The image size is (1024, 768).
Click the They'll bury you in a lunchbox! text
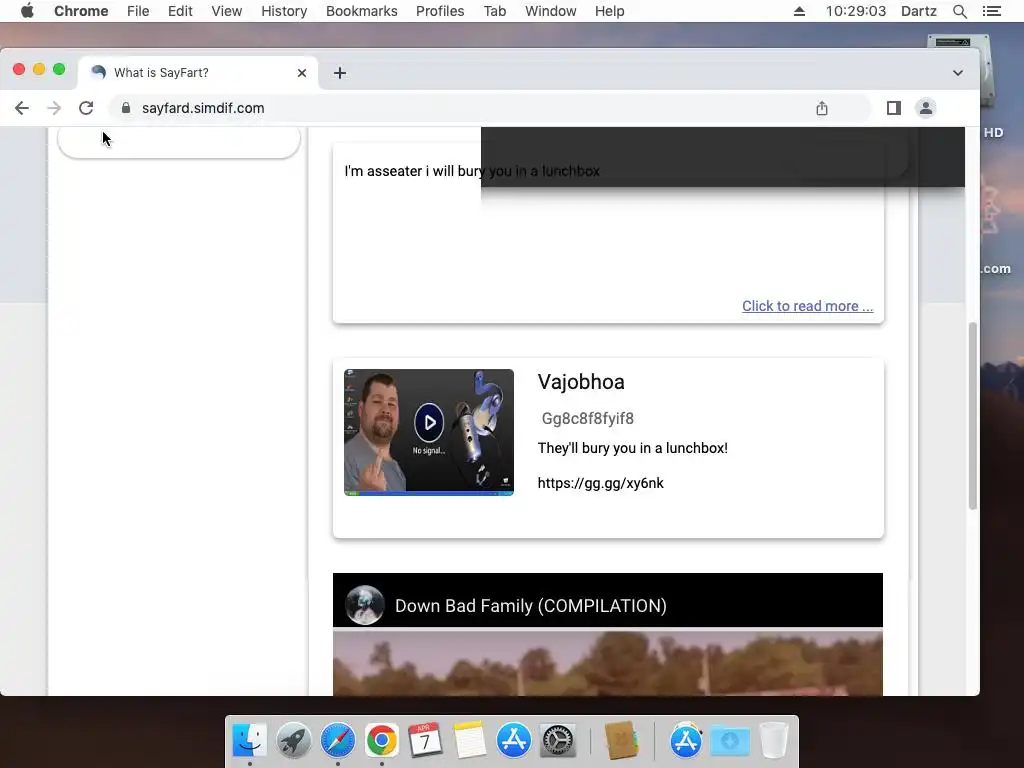pyautogui.click(x=632, y=448)
